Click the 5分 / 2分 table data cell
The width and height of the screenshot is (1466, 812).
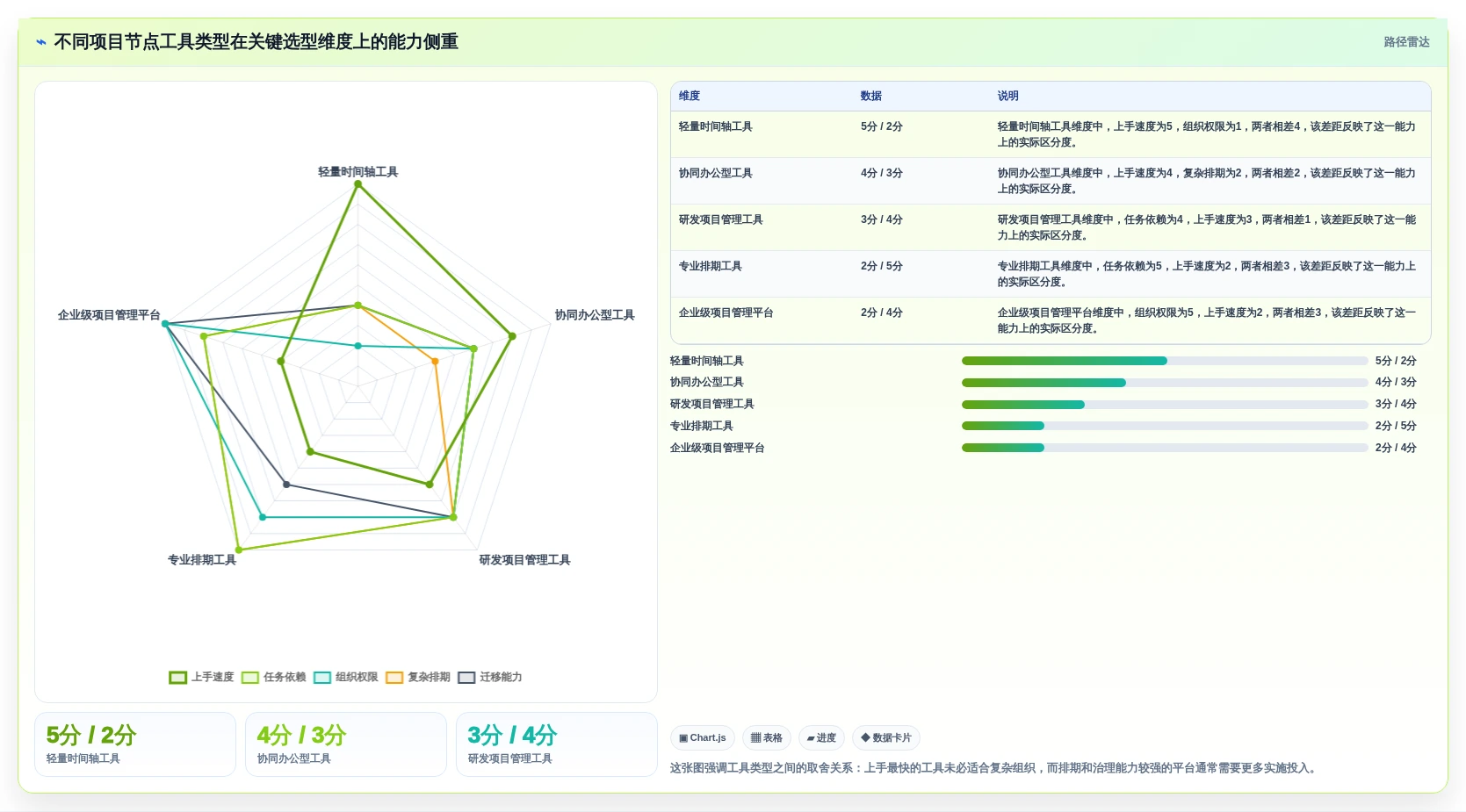(x=881, y=126)
